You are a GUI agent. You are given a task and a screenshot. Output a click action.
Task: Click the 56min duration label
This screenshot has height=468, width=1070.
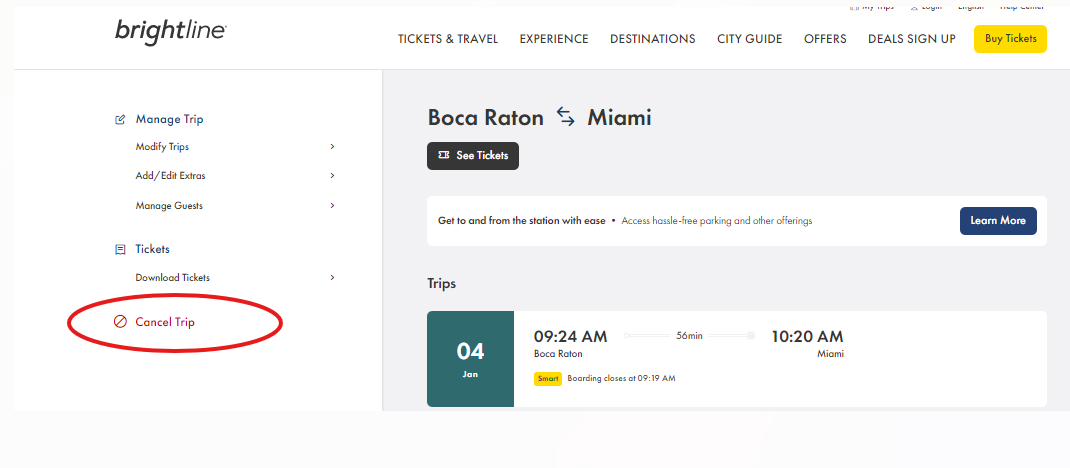689,336
